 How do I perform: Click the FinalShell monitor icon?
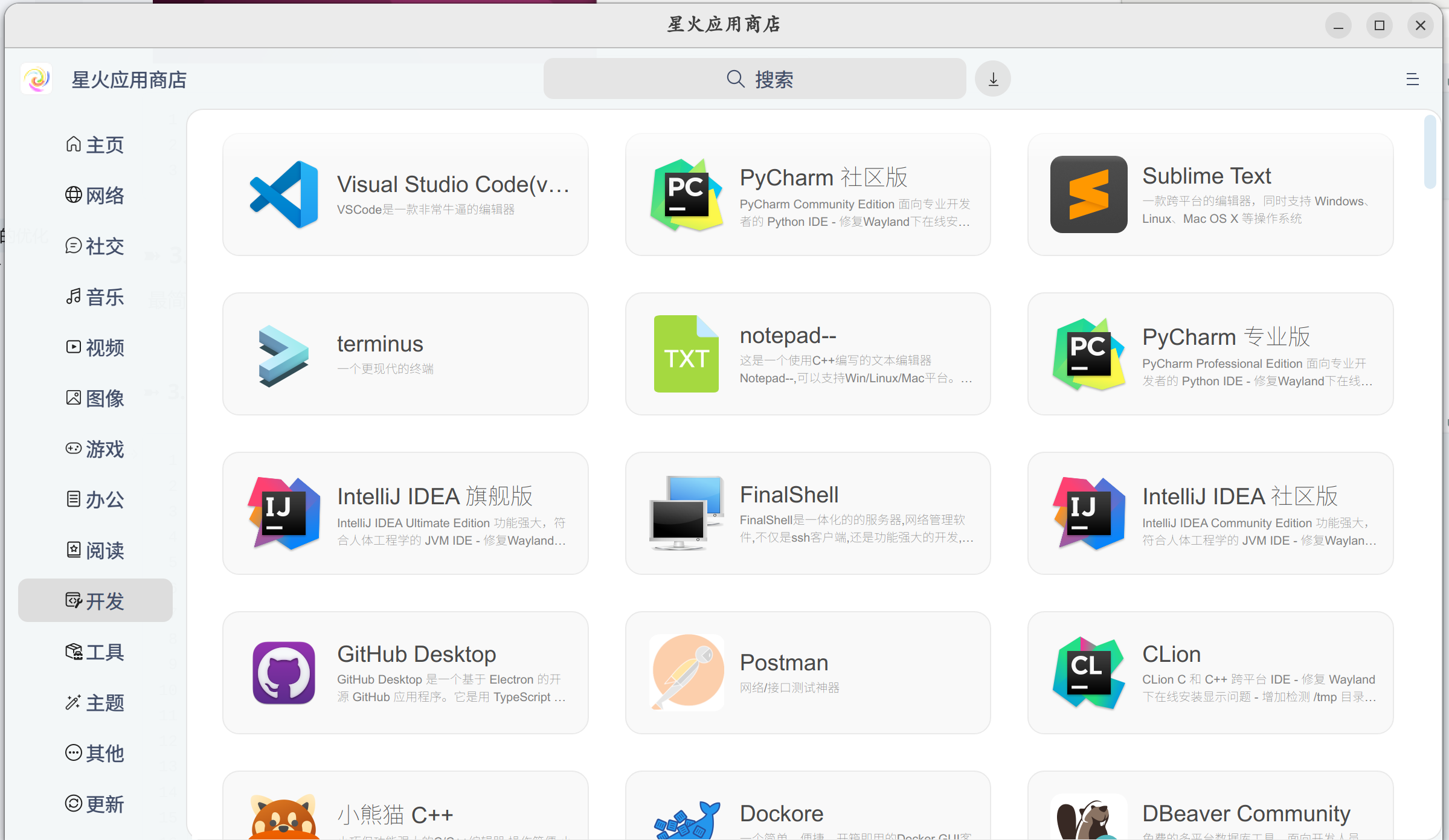pyautogui.click(x=687, y=513)
